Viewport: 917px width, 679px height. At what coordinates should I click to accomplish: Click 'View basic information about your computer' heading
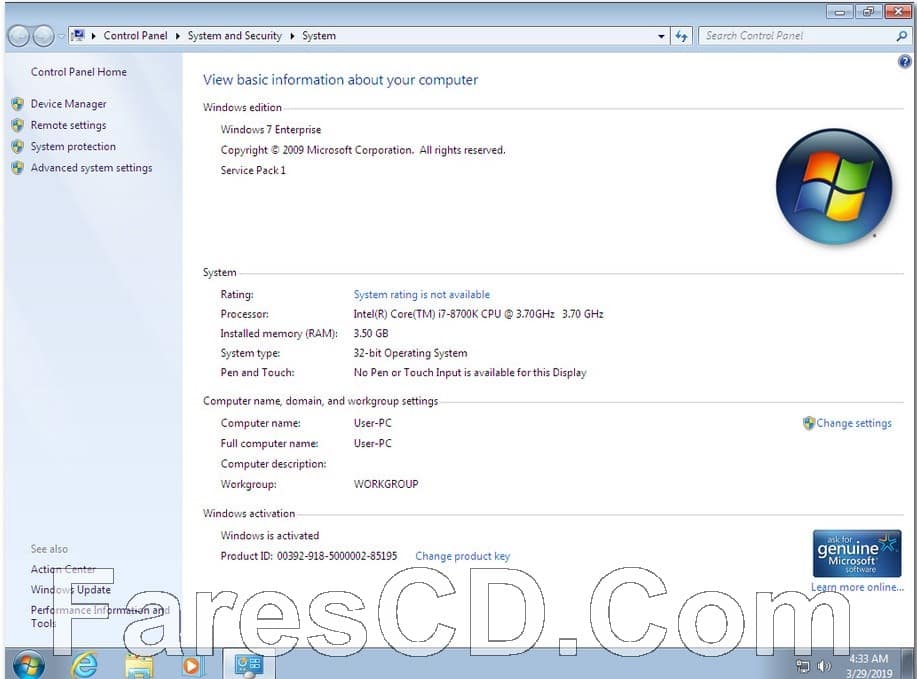340,80
